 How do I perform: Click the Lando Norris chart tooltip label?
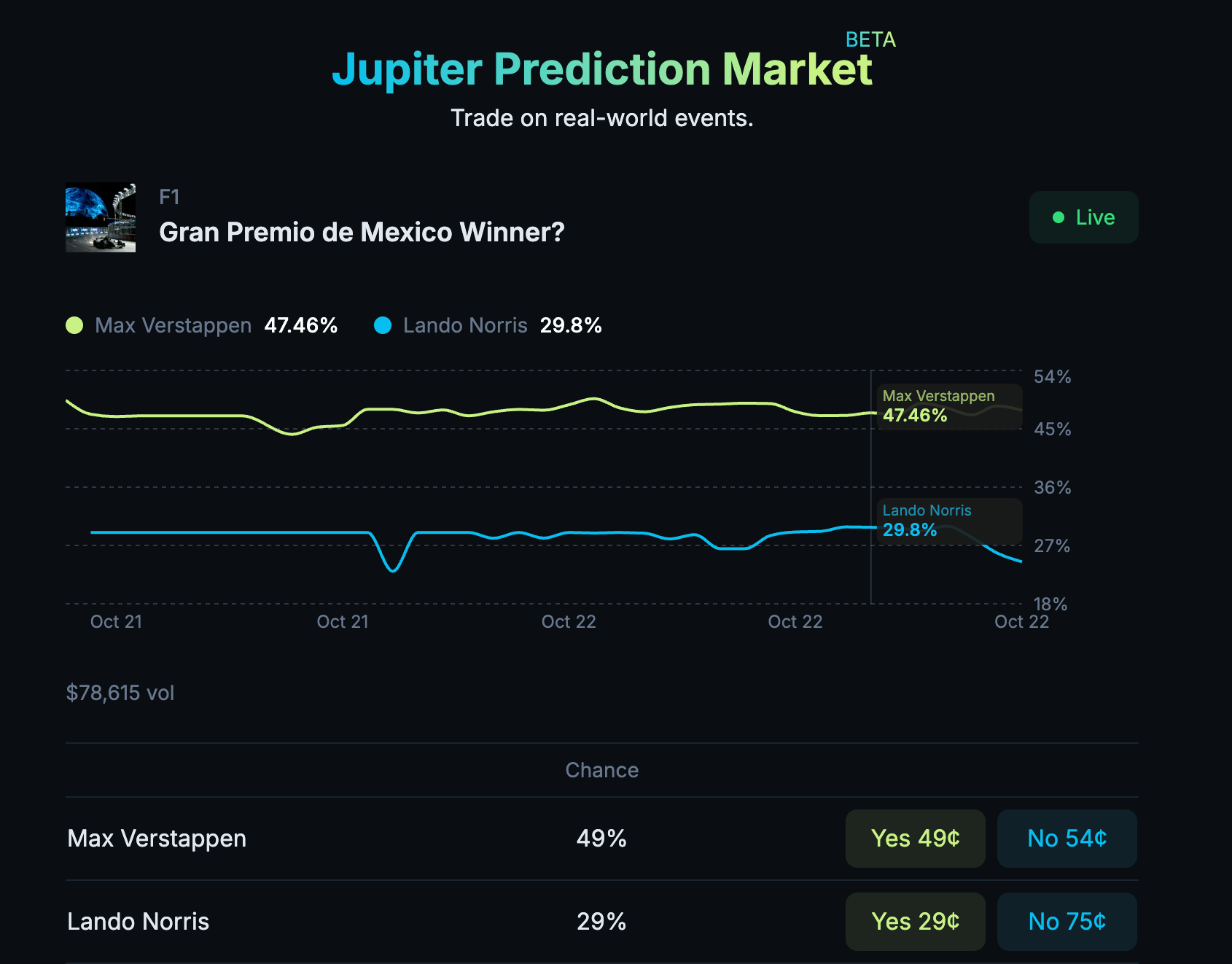926,510
